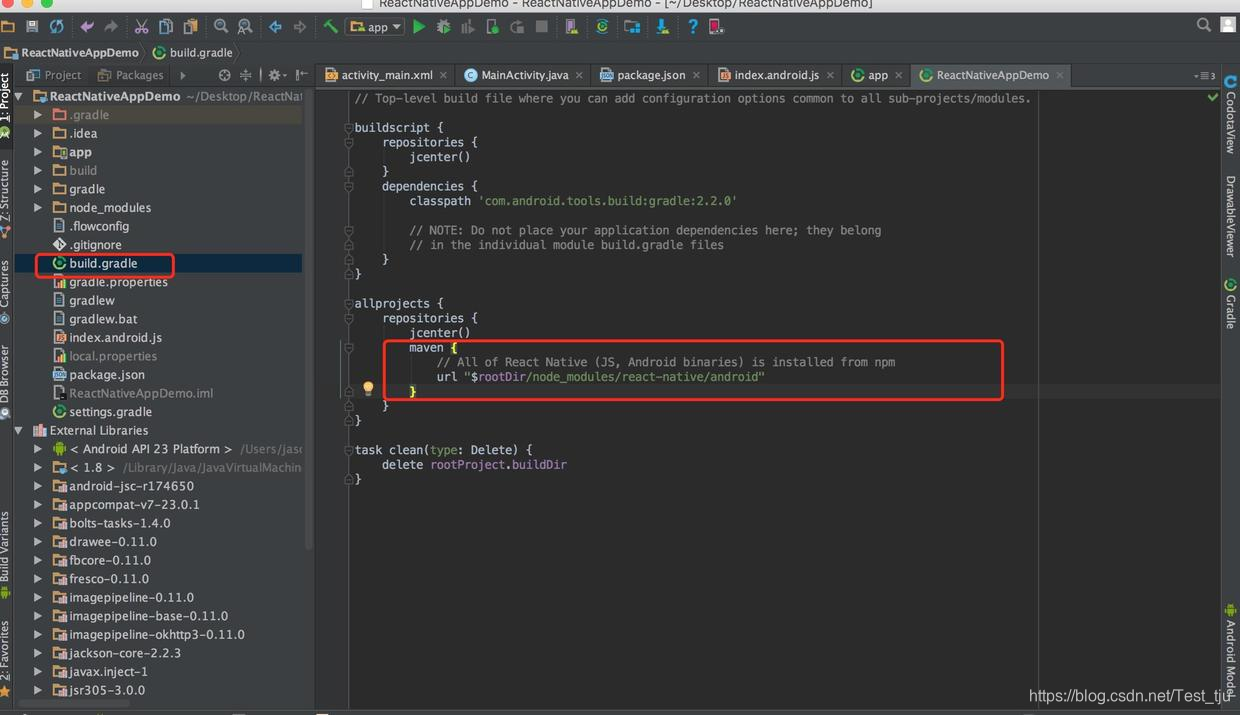Click the navigate Forward arrow icon
The image size is (1240, 715).
(x=299, y=26)
